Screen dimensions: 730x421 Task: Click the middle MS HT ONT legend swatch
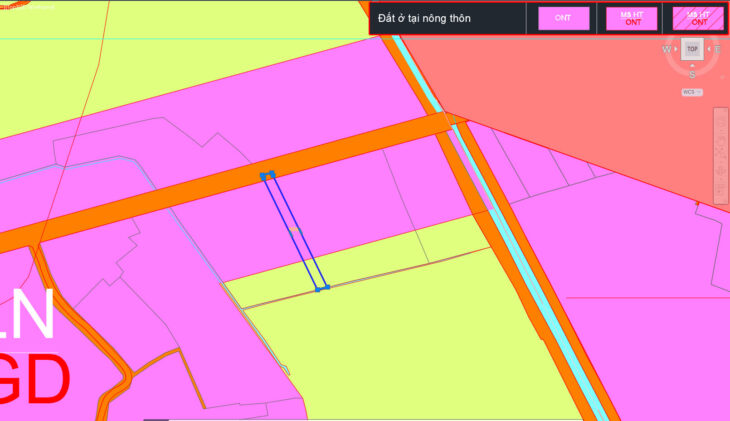[631, 18]
